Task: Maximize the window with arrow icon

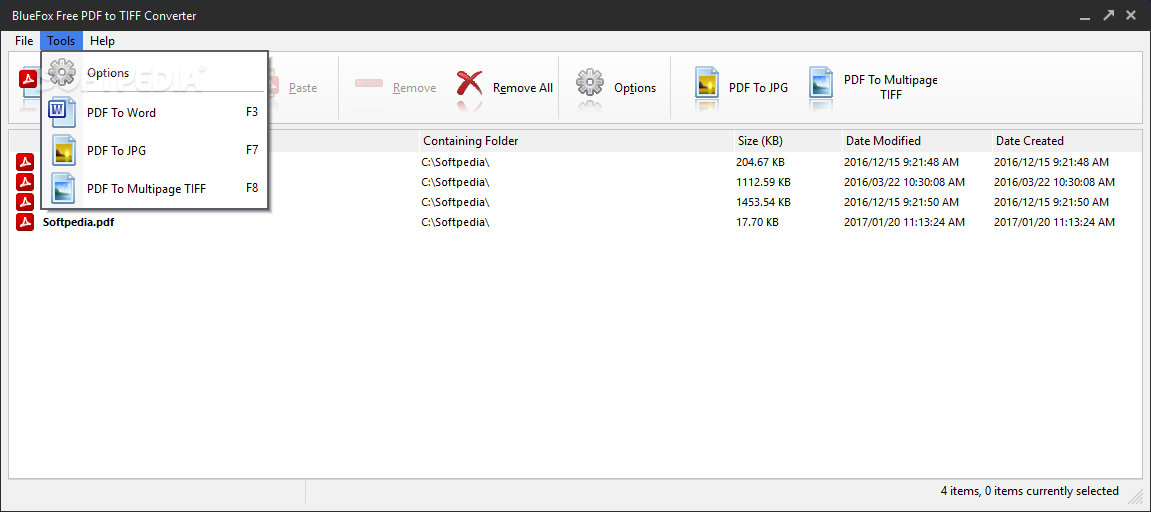Action: tap(1110, 15)
